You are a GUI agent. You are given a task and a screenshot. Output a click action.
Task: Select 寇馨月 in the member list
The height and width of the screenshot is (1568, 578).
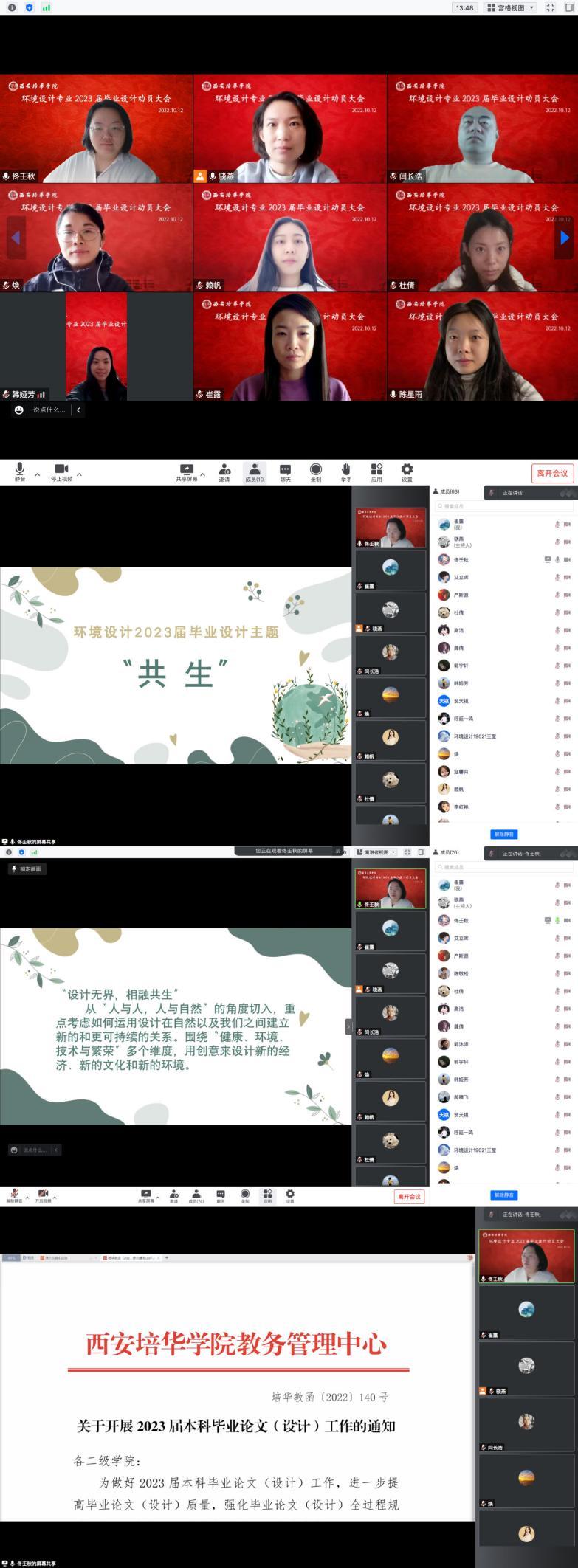point(461,772)
